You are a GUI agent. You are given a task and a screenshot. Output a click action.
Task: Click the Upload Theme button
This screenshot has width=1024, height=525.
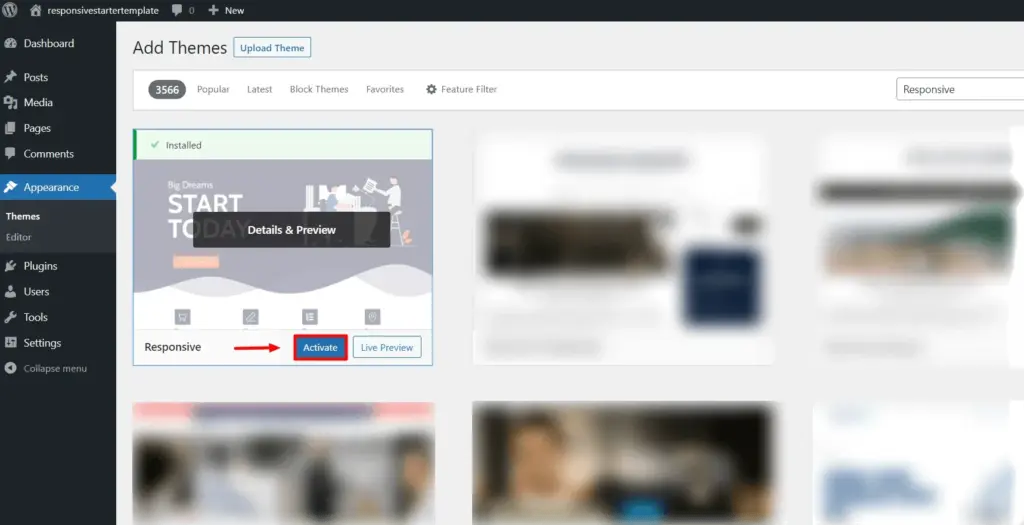[x=272, y=48]
